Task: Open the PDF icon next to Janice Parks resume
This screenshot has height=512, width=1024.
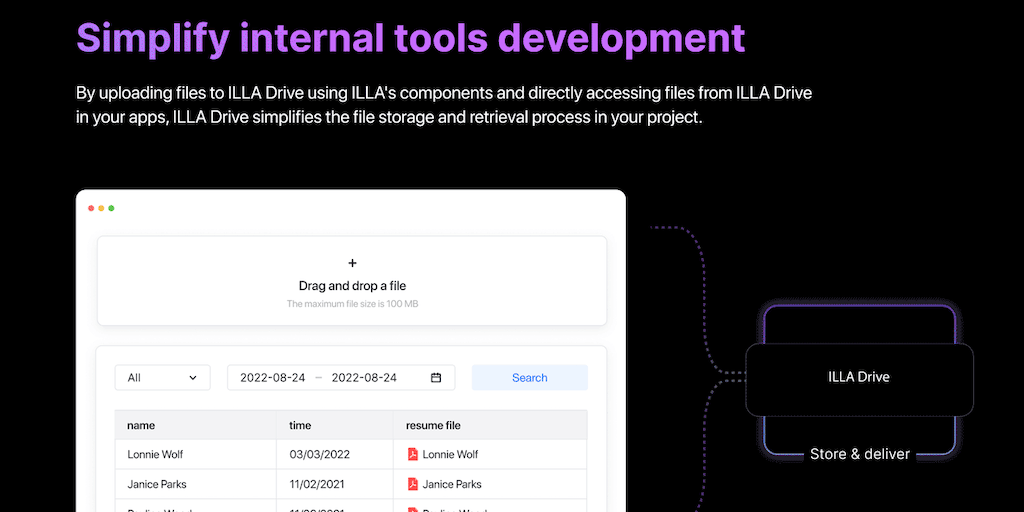Action: [413, 484]
